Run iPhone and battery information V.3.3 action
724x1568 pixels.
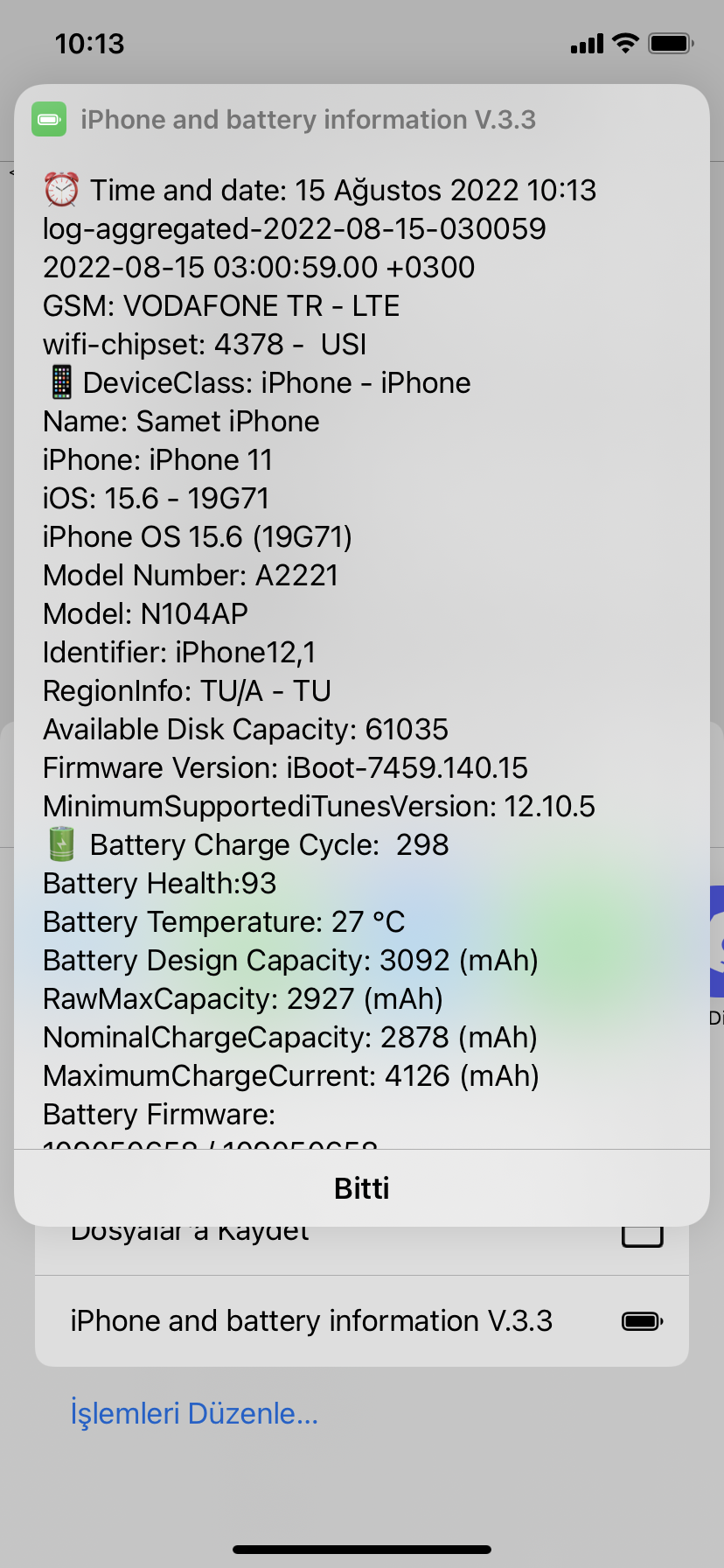pos(362,1320)
